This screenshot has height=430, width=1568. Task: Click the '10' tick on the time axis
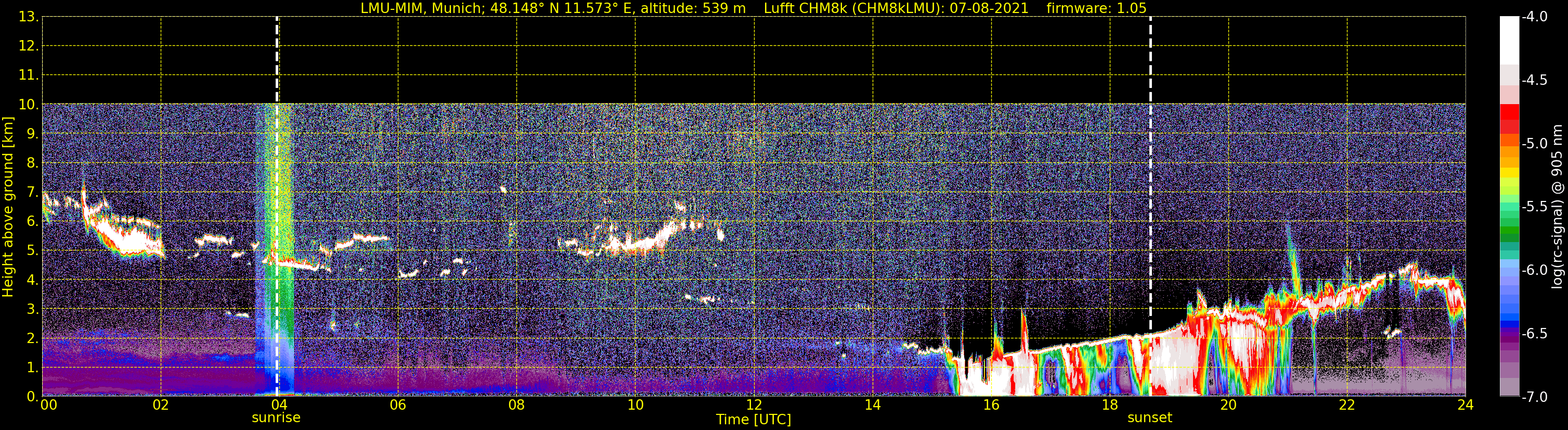pyautogui.click(x=636, y=405)
